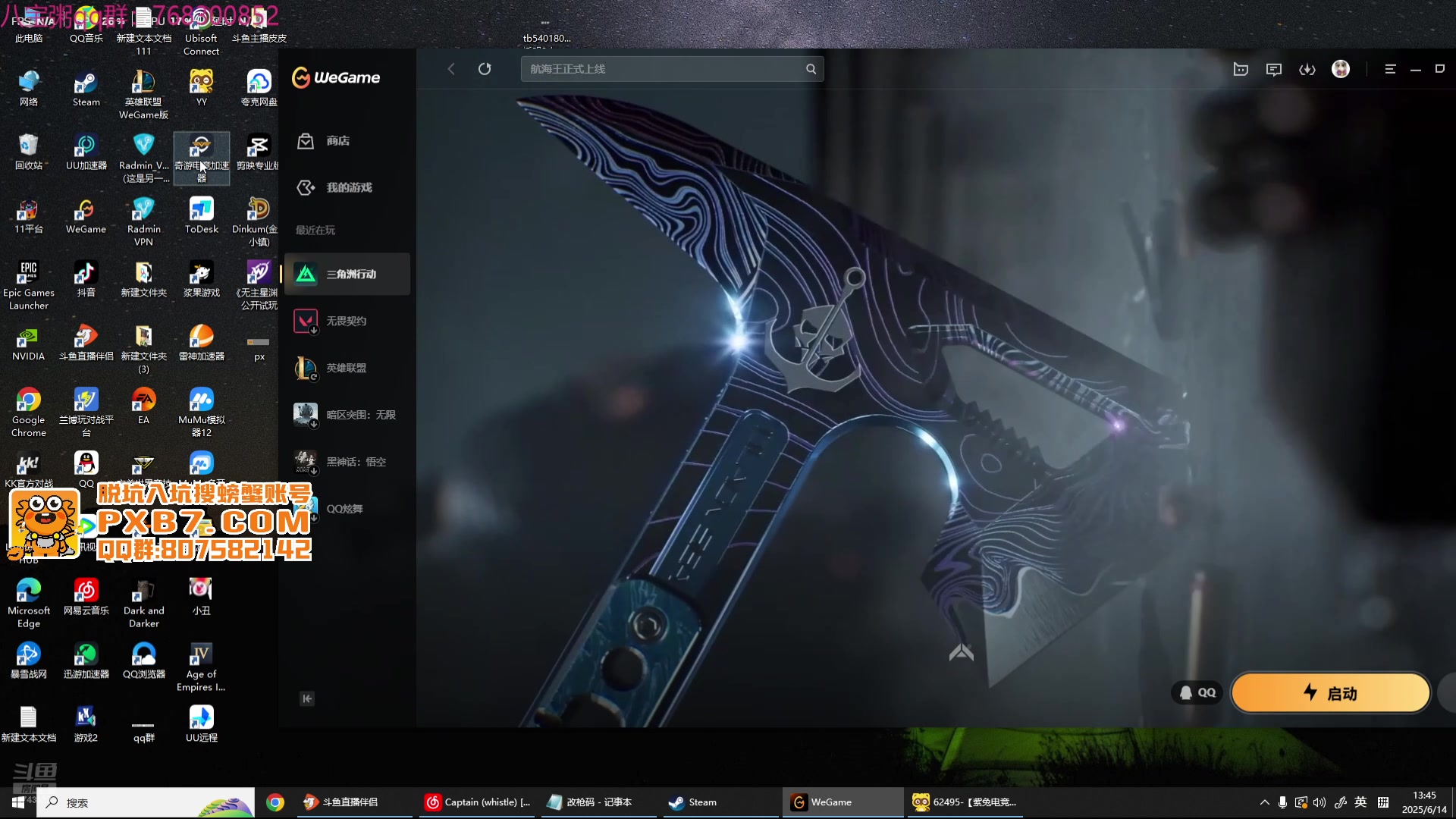This screenshot has width=1456, height=819.
Task: Switch to 斗鱼直播伴侣 taskbar window
Action: coord(353,802)
